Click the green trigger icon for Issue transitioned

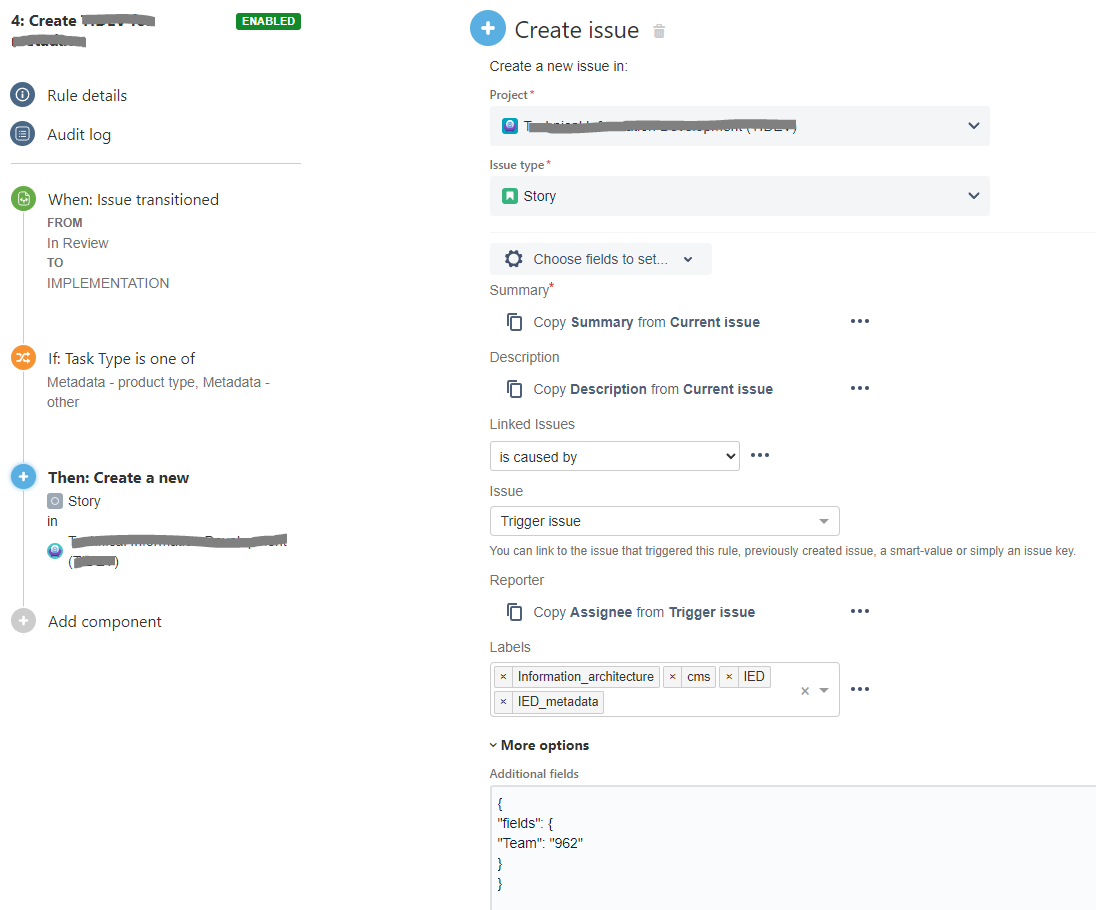point(22,198)
